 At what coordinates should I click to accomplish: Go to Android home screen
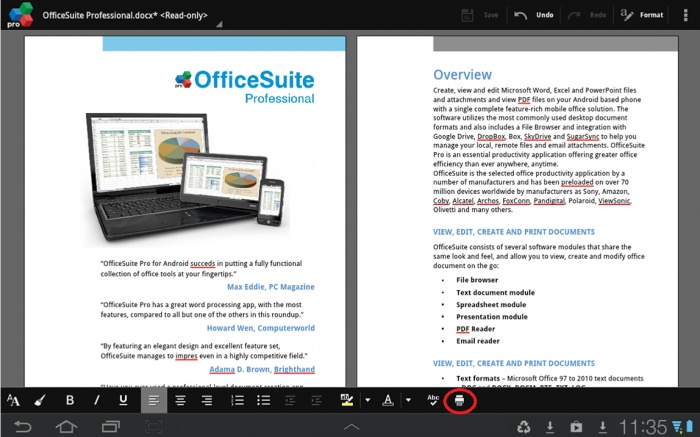pos(66,427)
